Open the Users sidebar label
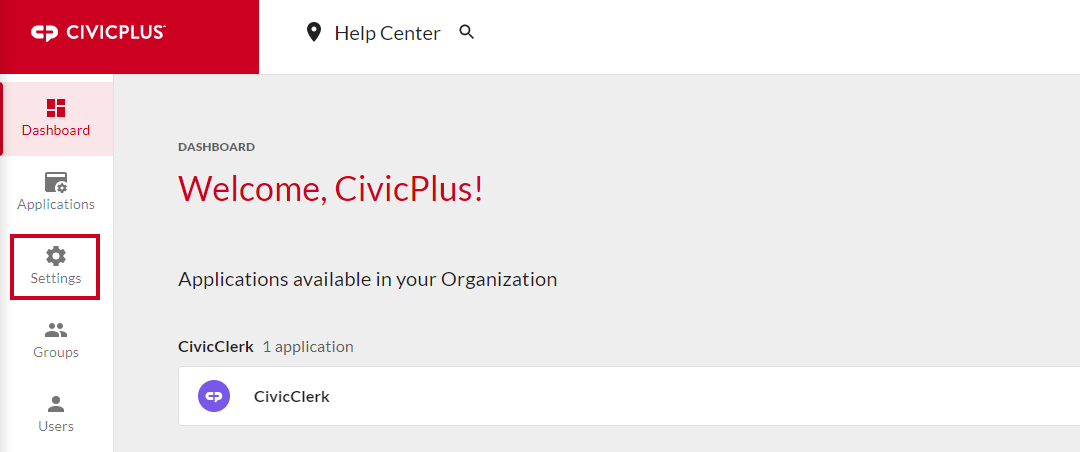Image resolution: width=1080 pixels, height=452 pixels. pyautogui.click(x=56, y=426)
